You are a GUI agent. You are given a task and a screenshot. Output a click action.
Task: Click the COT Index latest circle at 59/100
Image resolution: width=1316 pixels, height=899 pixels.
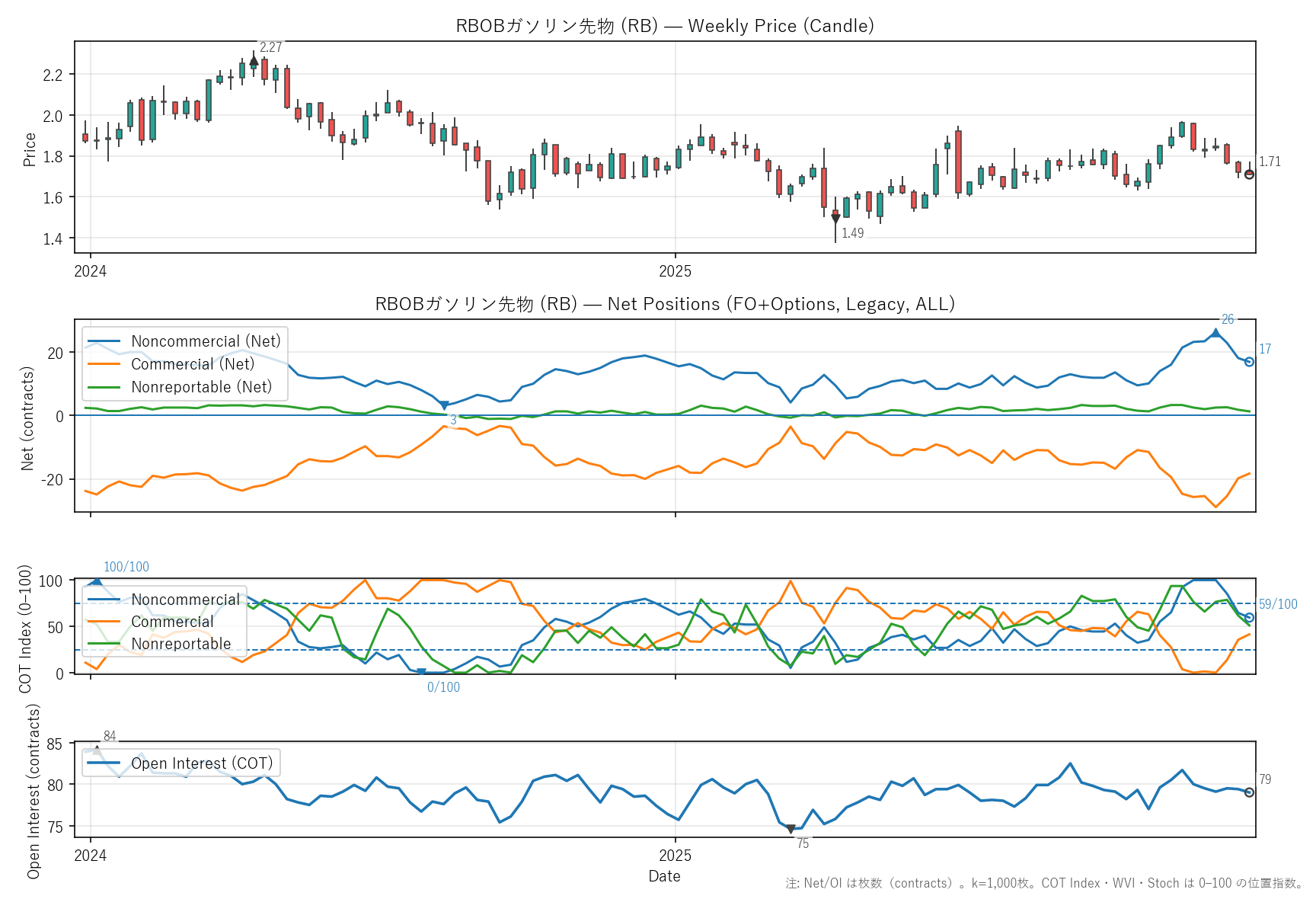(1249, 618)
